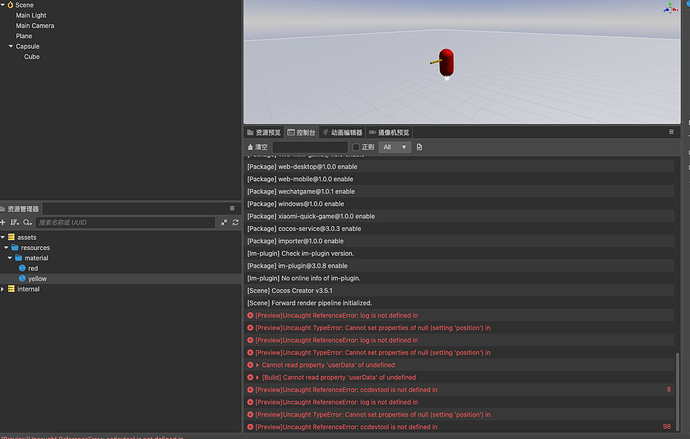The width and height of the screenshot is (690, 439).
Task: Open the console panel menu icon
Action: click(x=671, y=132)
